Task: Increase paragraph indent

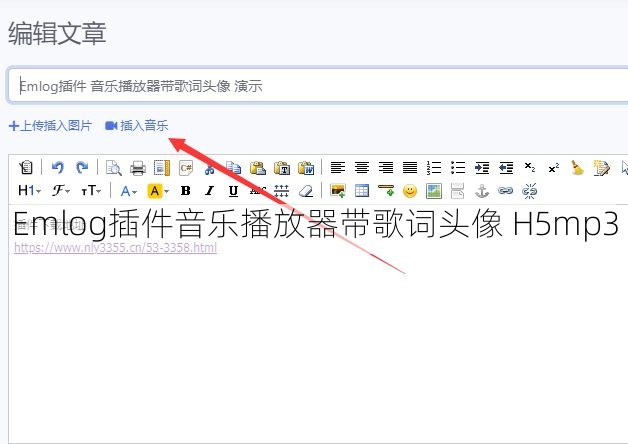Action: click(x=482, y=167)
